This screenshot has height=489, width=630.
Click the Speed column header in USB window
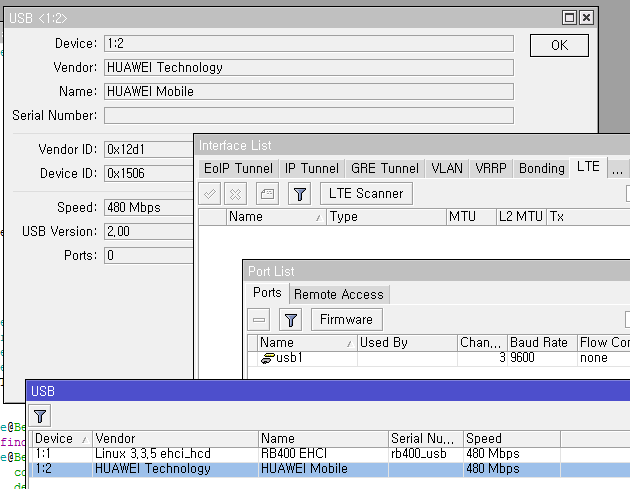point(512,439)
